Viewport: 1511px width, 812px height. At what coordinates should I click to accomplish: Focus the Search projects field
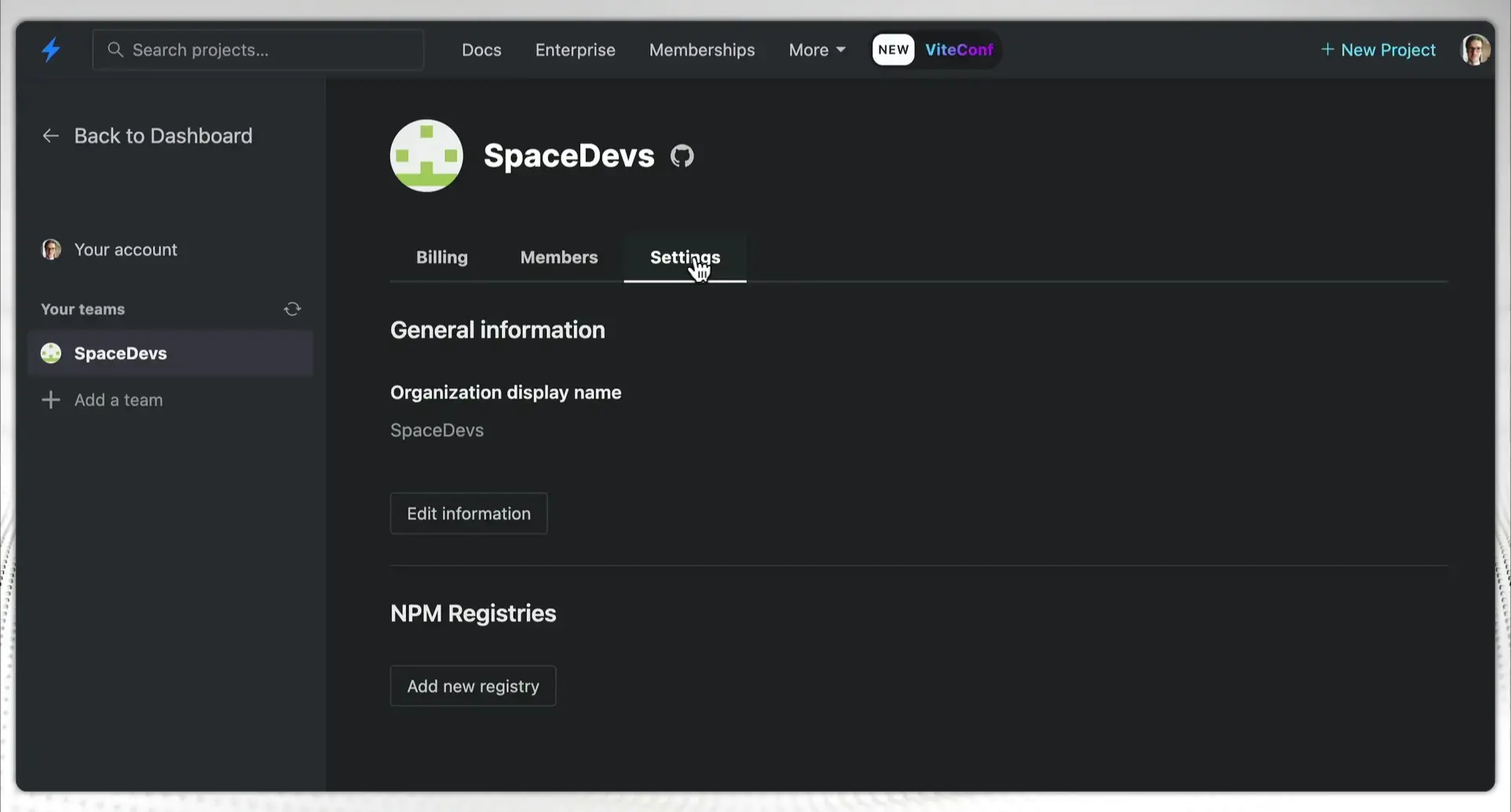258,49
